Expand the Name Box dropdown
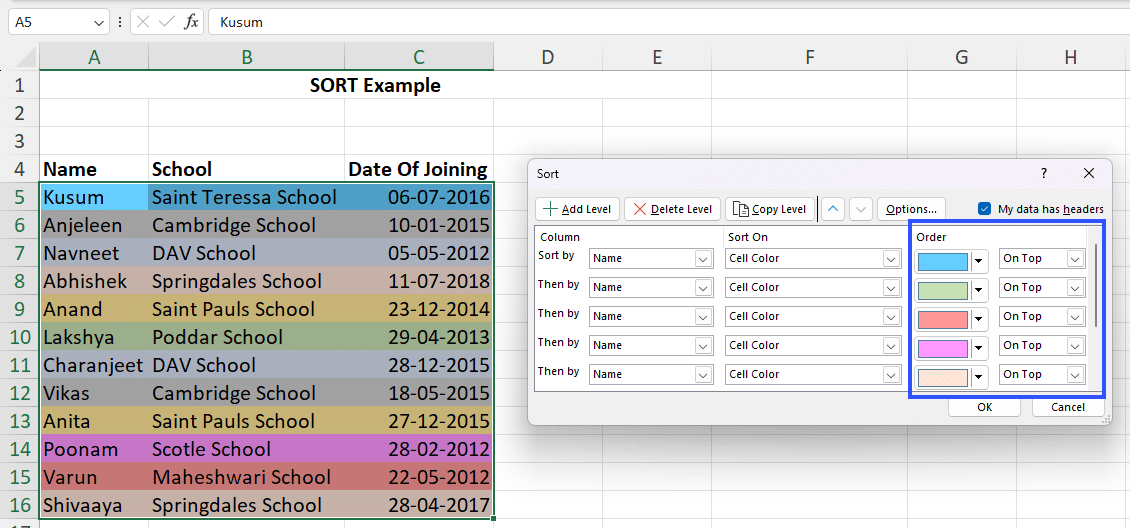Viewport: 1130px width, 528px height. [99, 22]
